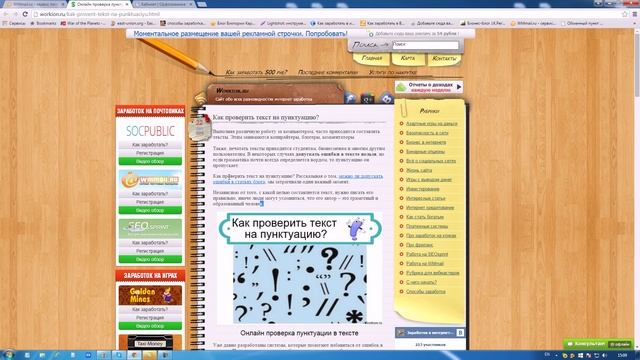Open the Chrome menu icon
The image size is (640, 360).
click(x=635, y=14)
